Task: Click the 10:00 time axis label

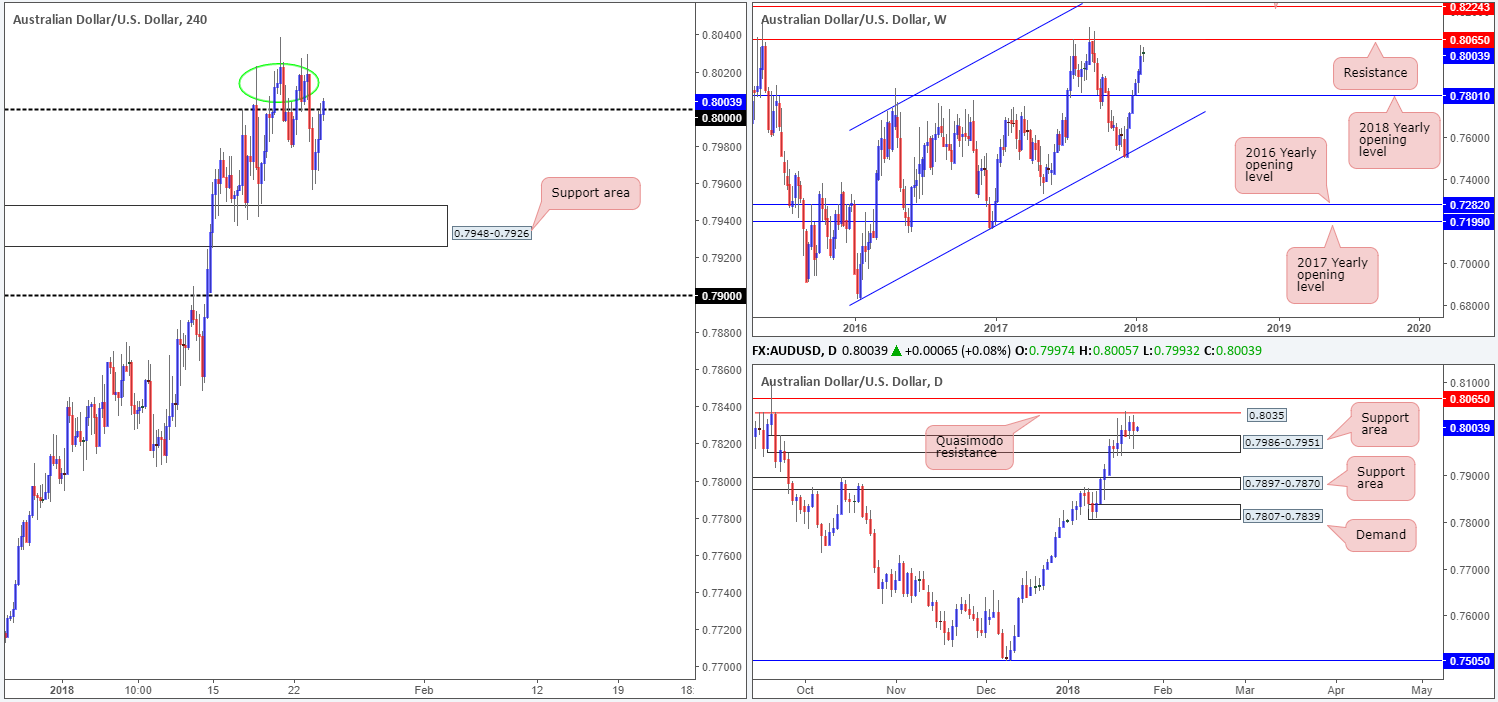Action: point(138,690)
